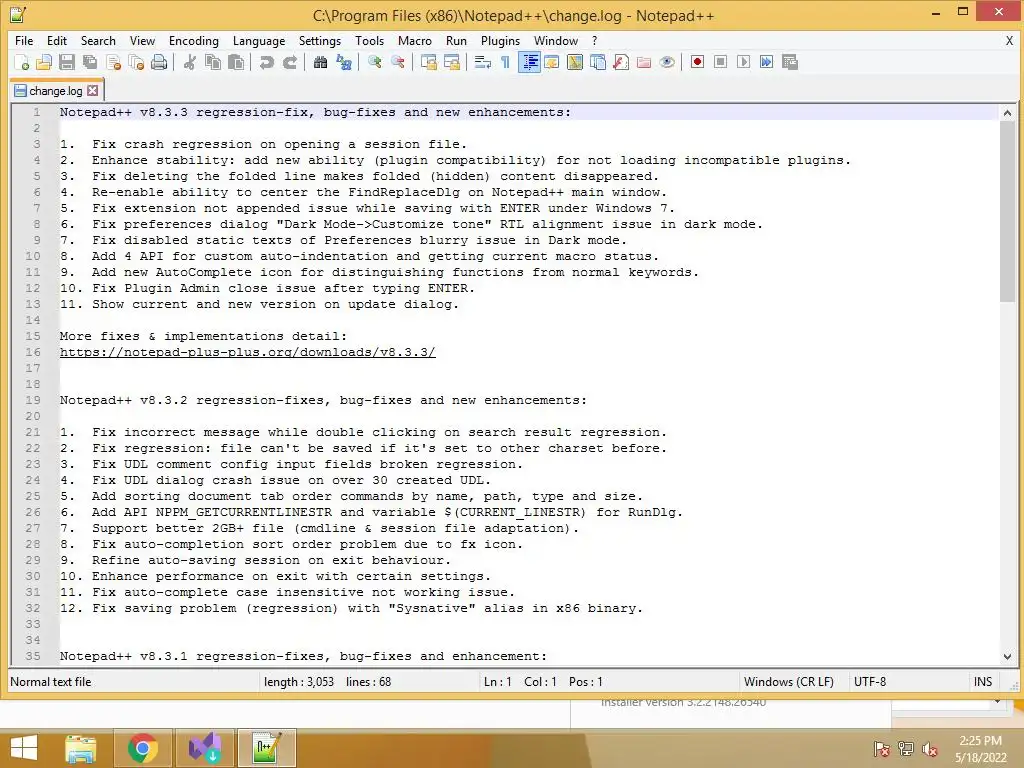This screenshot has width=1024, height=768.
Task: Open the Settings menu
Action: (319, 40)
